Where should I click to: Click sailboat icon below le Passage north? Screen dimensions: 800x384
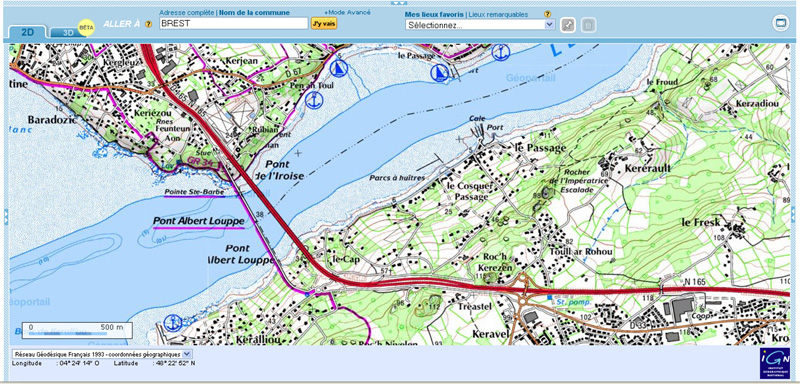pos(439,73)
